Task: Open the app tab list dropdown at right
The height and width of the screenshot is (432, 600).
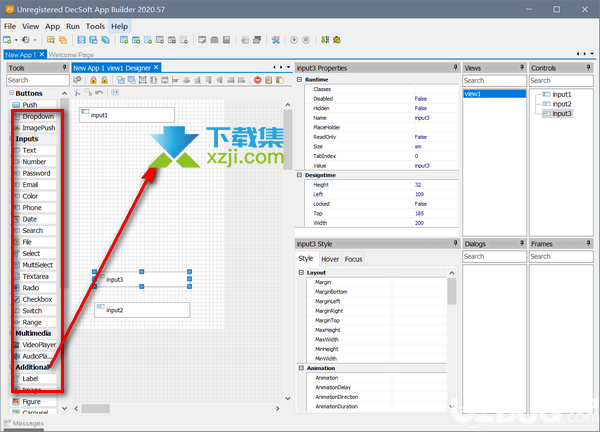Action: (592, 54)
